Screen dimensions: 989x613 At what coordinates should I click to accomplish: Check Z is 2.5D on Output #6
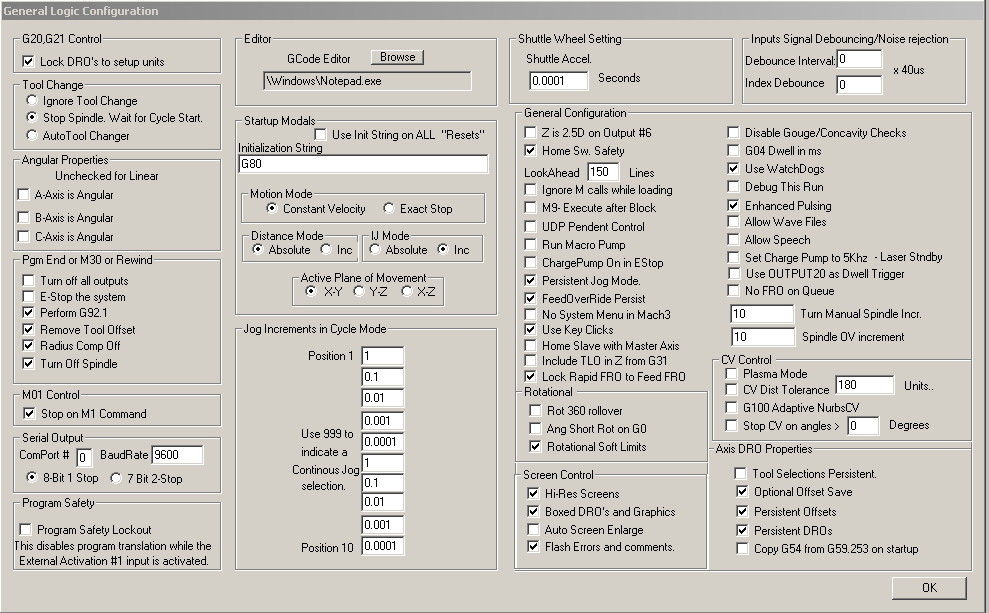pyautogui.click(x=530, y=132)
